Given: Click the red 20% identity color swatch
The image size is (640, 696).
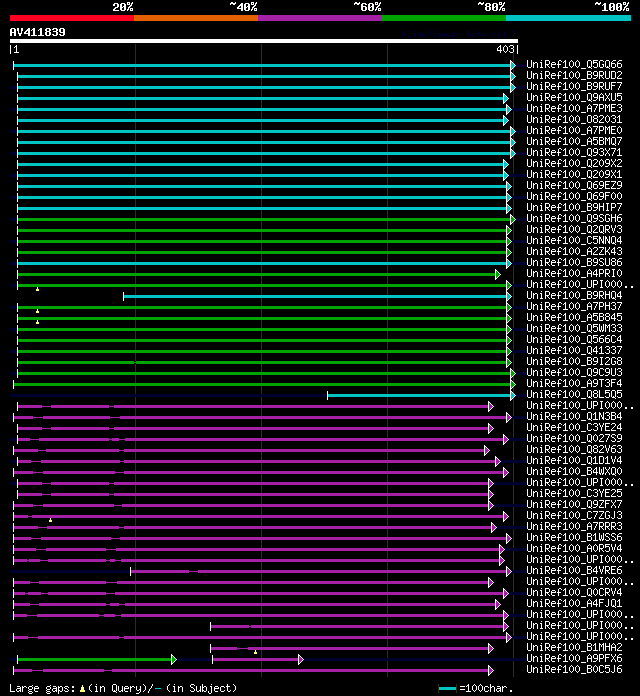Looking at the screenshot, I should click(72, 18).
